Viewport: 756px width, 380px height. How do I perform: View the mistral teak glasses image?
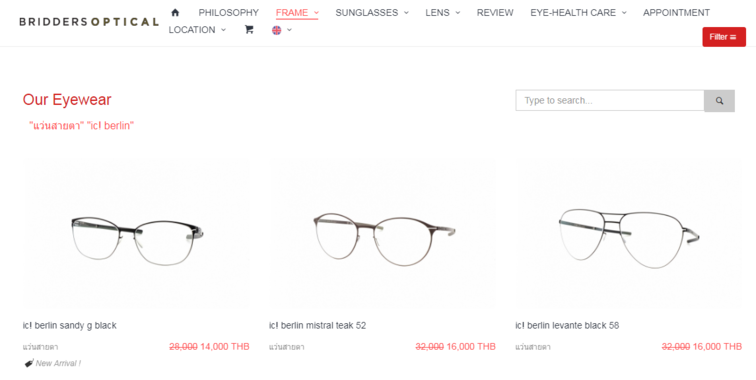point(382,236)
